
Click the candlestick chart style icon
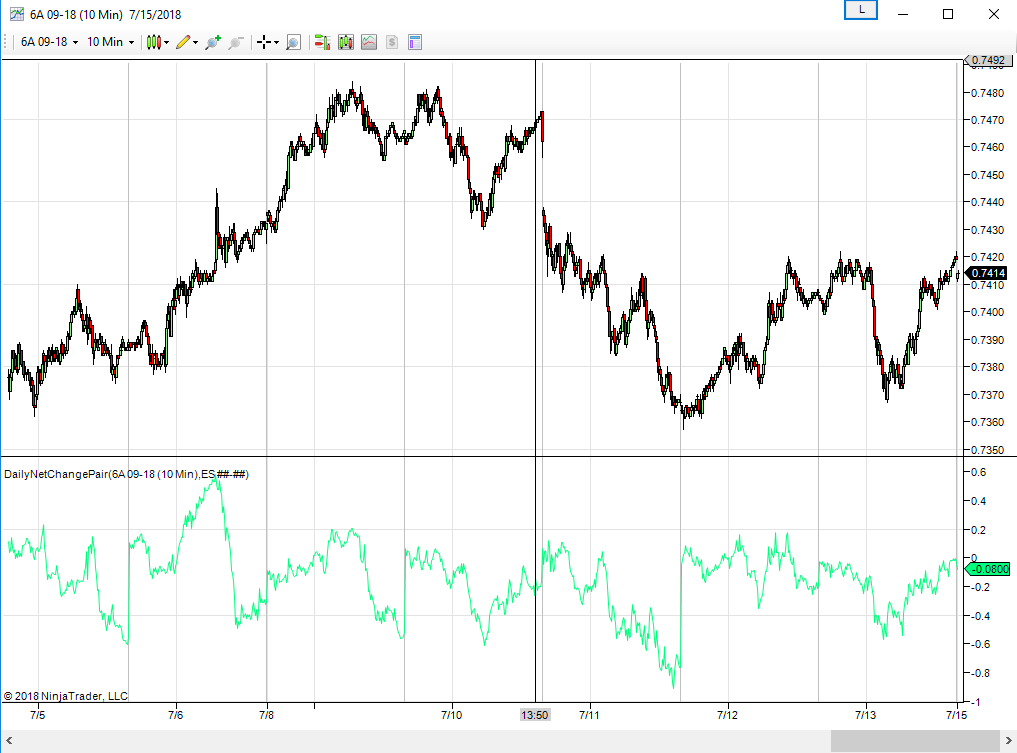coord(153,42)
